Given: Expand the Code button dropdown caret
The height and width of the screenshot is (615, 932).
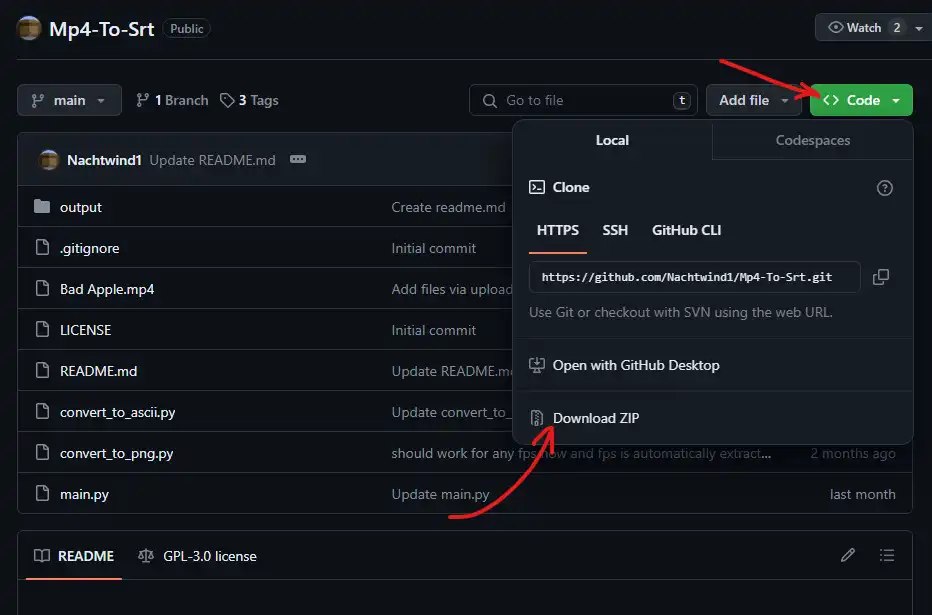Looking at the screenshot, I should click(896, 100).
